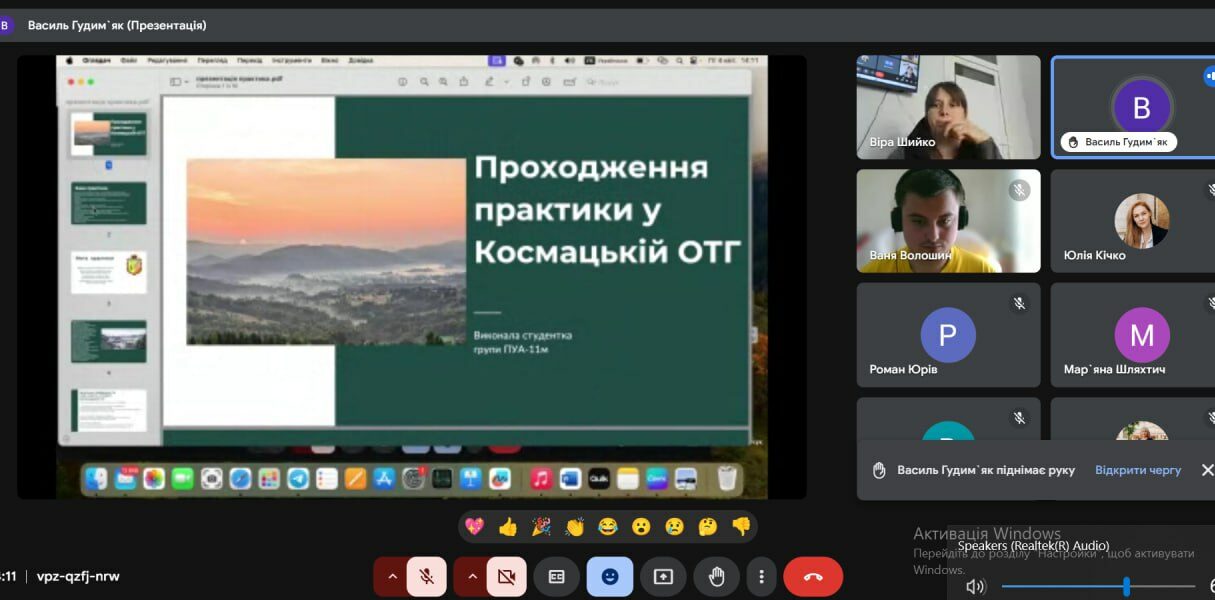
Task: Open more options three-dot menu
Action: pos(762,577)
